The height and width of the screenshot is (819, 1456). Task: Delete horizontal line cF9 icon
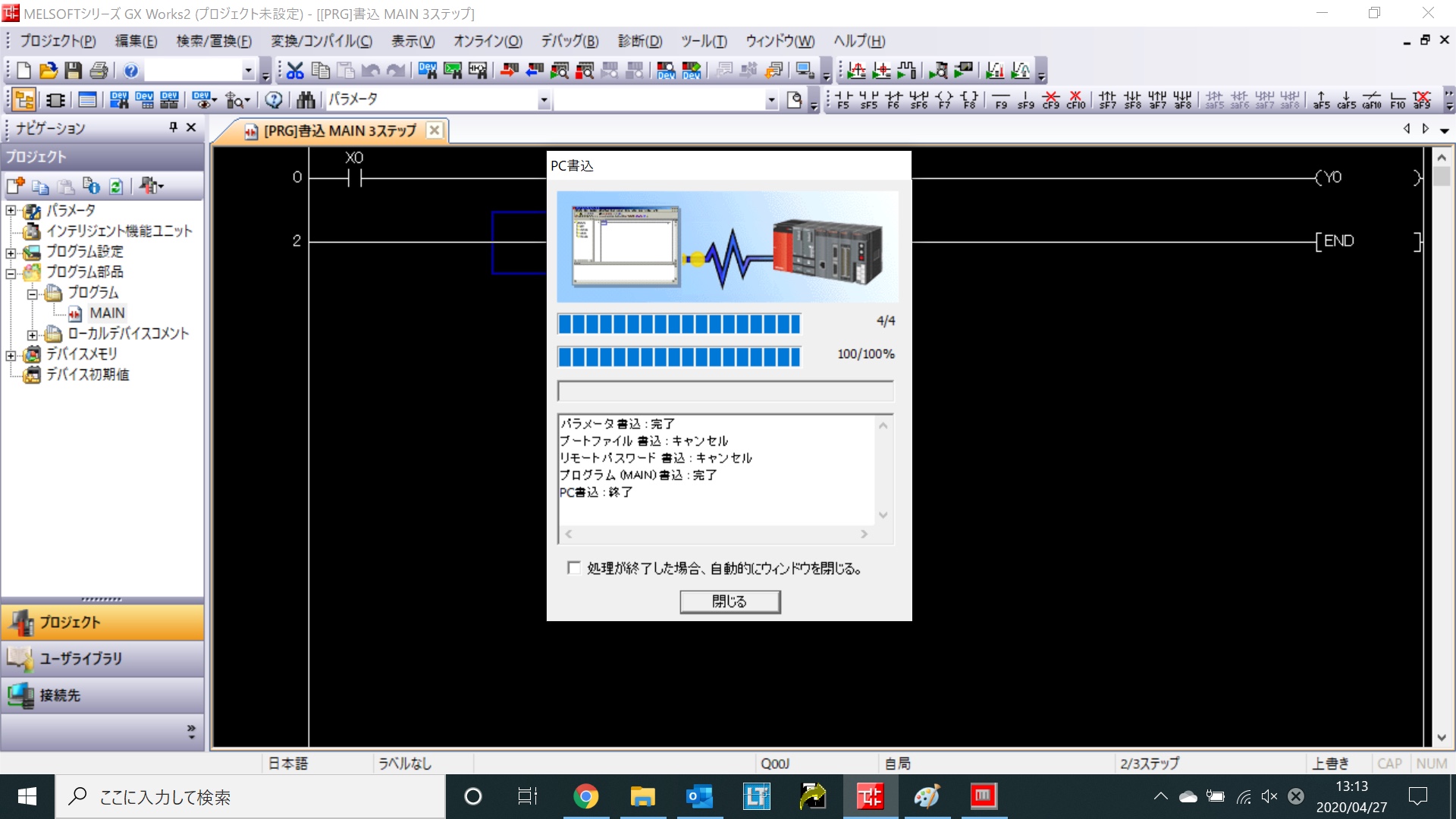click(1051, 99)
